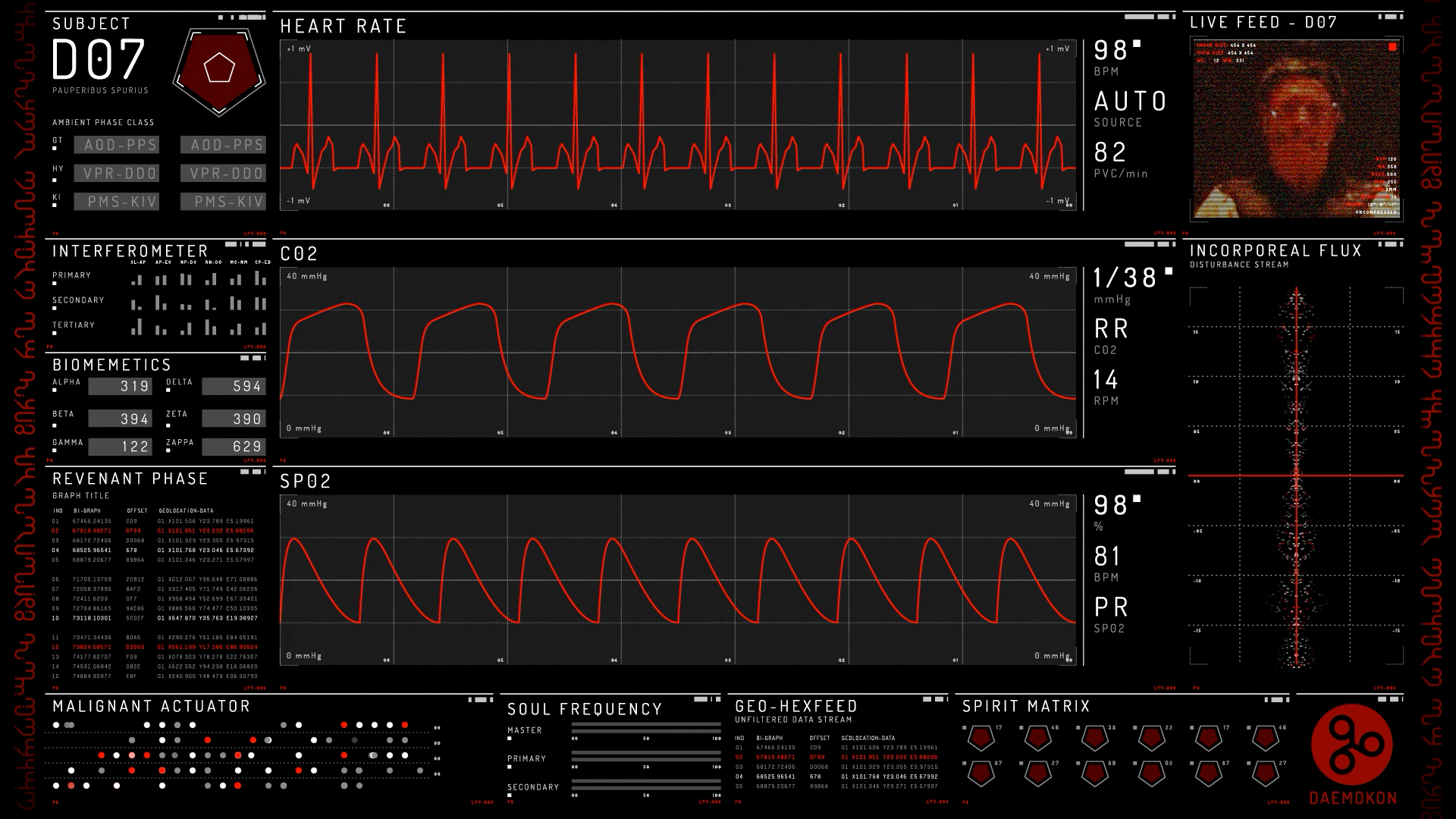Click the RR CO2 readout label

pyautogui.click(x=1111, y=329)
